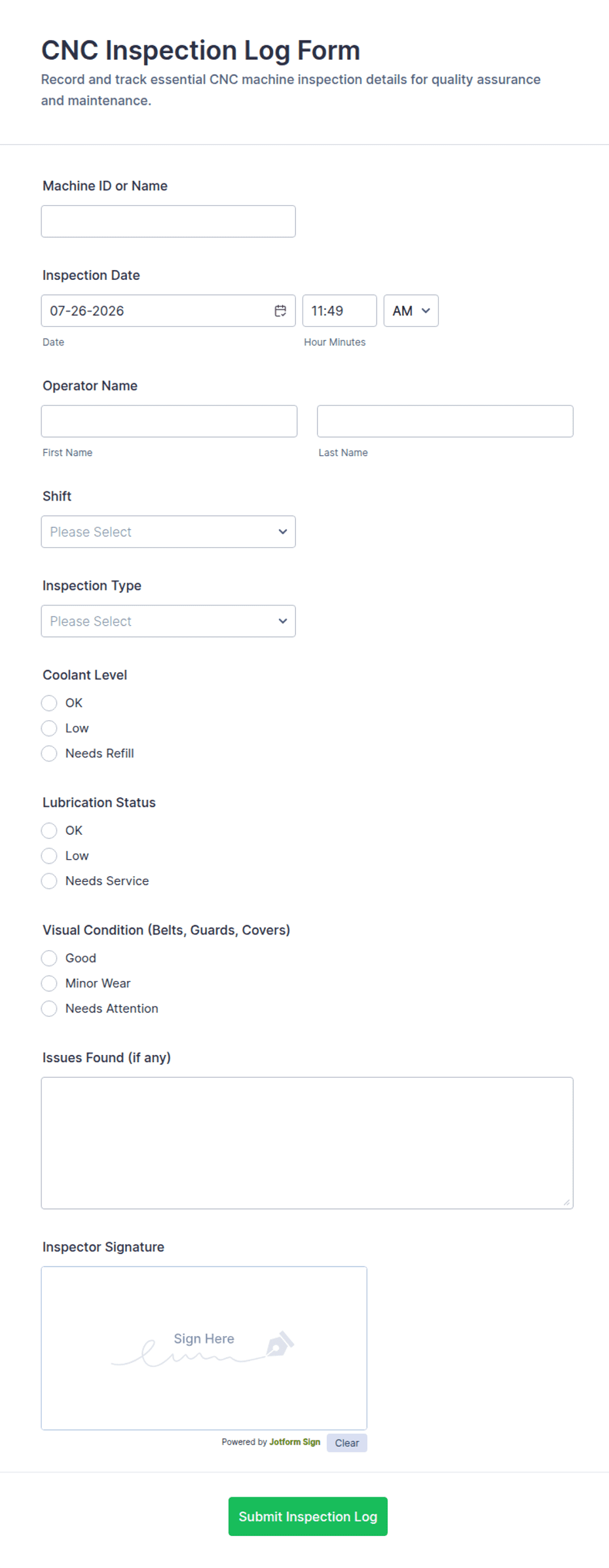The width and height of the screenshot is (609, 1568).
Task: Select OK for Coolant Level
Action: [49, 703]
